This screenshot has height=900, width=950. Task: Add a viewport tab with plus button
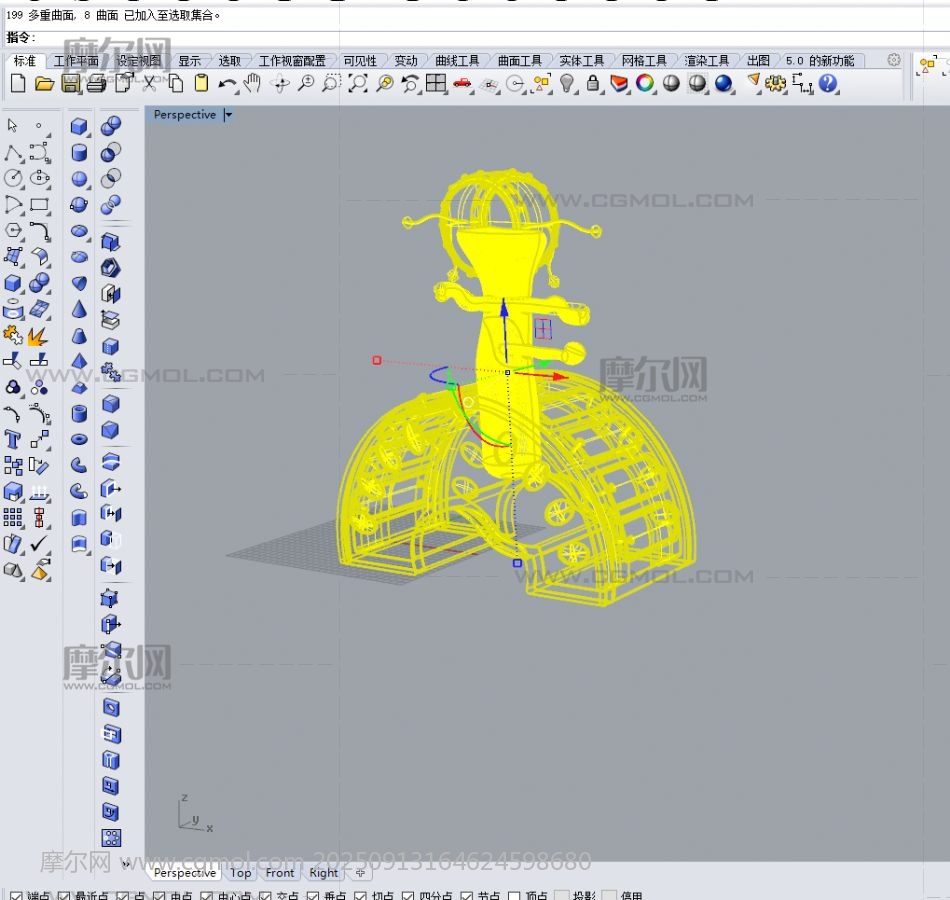(x=360, y=873)
